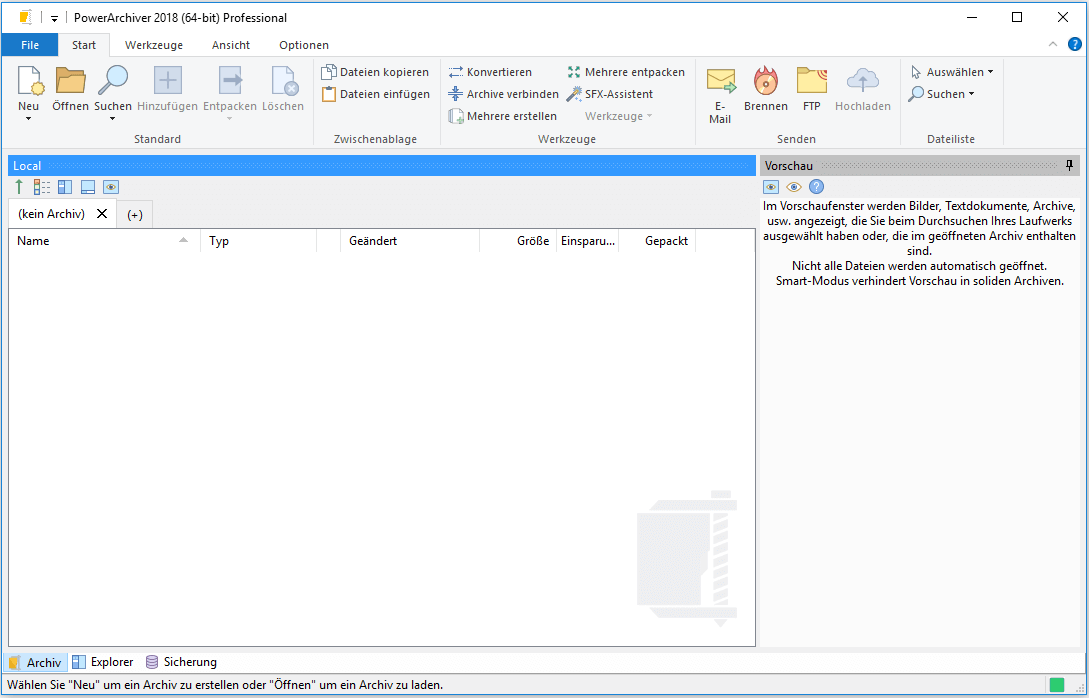Switch to Explorer view at bottom
1089x698 pixels.
(102, 662)
